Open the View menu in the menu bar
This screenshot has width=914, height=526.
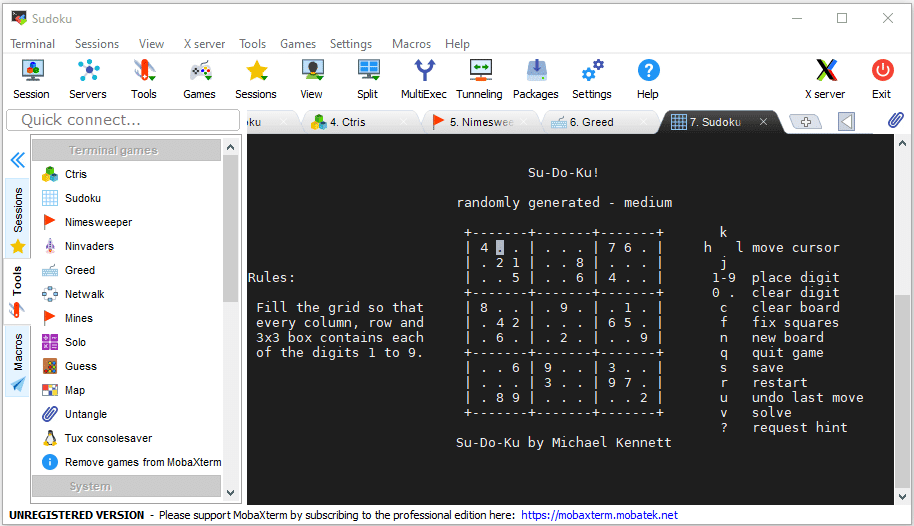[x=152, y=44]
